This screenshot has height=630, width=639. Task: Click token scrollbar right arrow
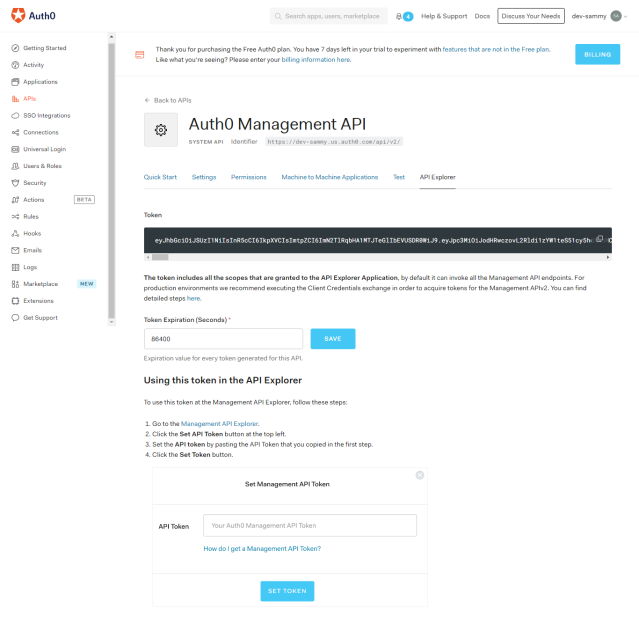point(608,257)
